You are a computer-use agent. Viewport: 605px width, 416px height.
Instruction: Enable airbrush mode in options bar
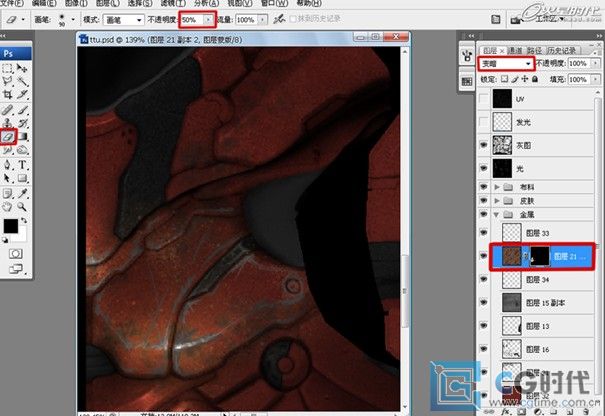[x=279, y=19]
